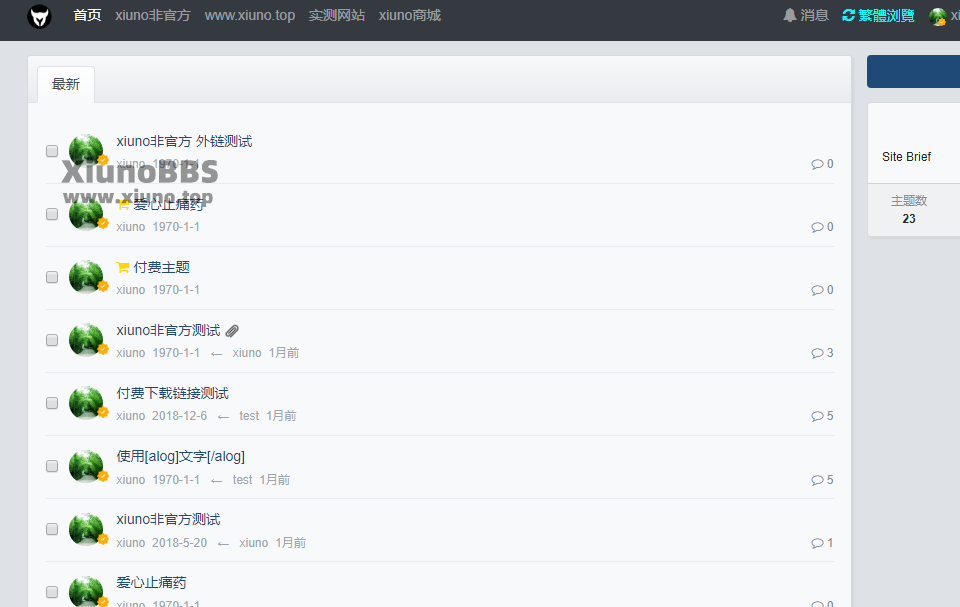The width and height of the screenshot is (960, 607).
Task: Check the box for 付费下载链接测试 thread
Action: tap(52, 403)
